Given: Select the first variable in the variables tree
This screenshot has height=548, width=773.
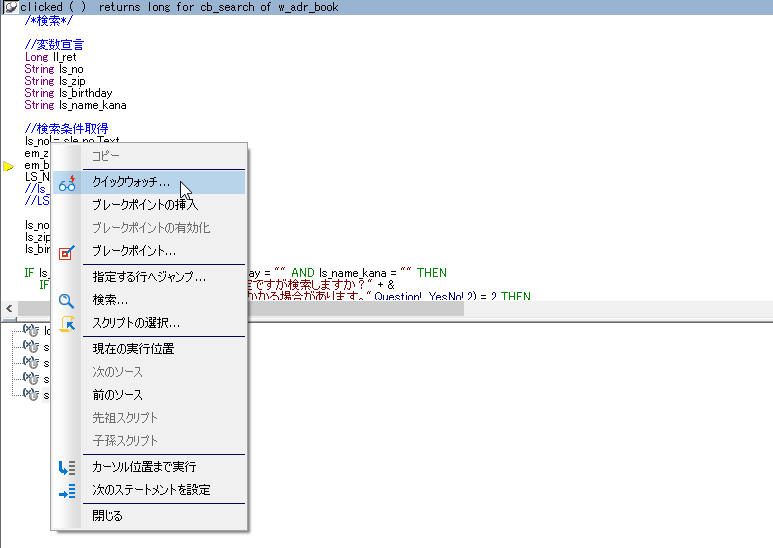Looking at the screenshot, I should coord(32,331).
